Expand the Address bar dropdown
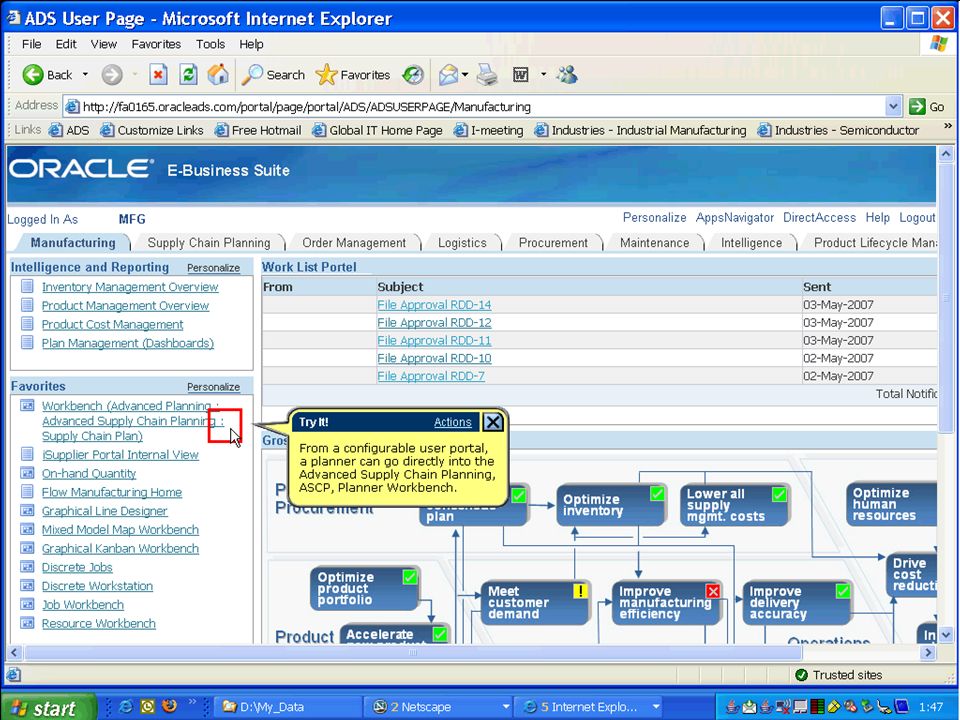The image size is (960, 720). tap(893, 107)
